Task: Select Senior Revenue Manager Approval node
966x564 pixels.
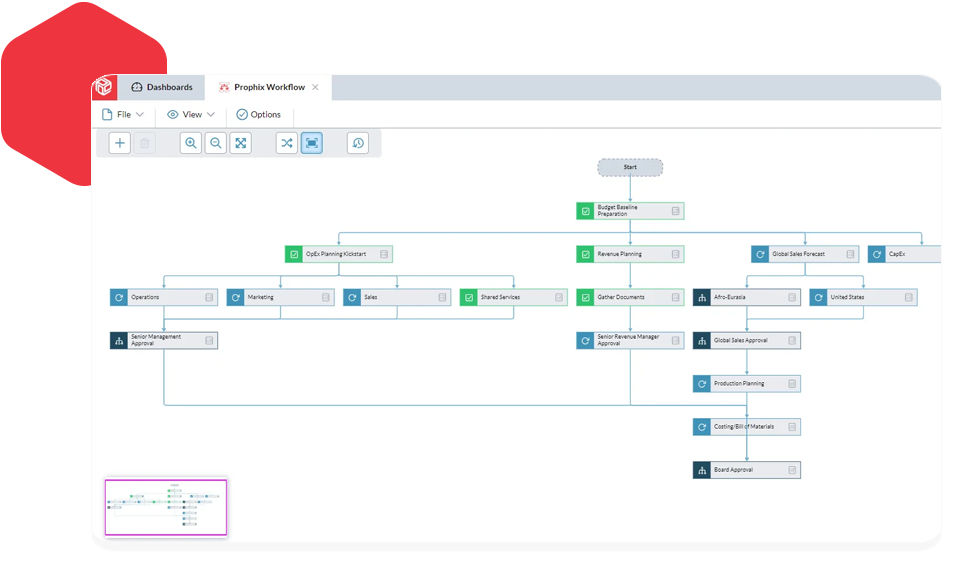Action: [x=630, y=340]
